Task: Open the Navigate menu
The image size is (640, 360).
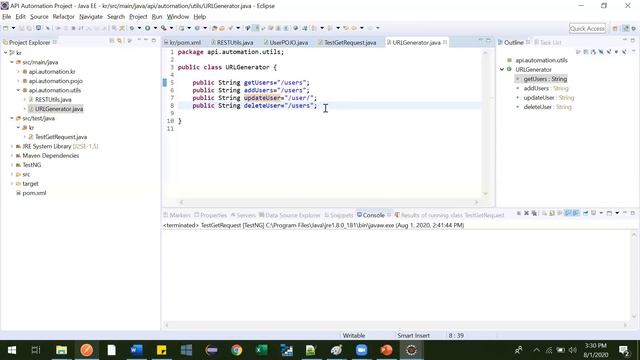Action: coord(91,17)
